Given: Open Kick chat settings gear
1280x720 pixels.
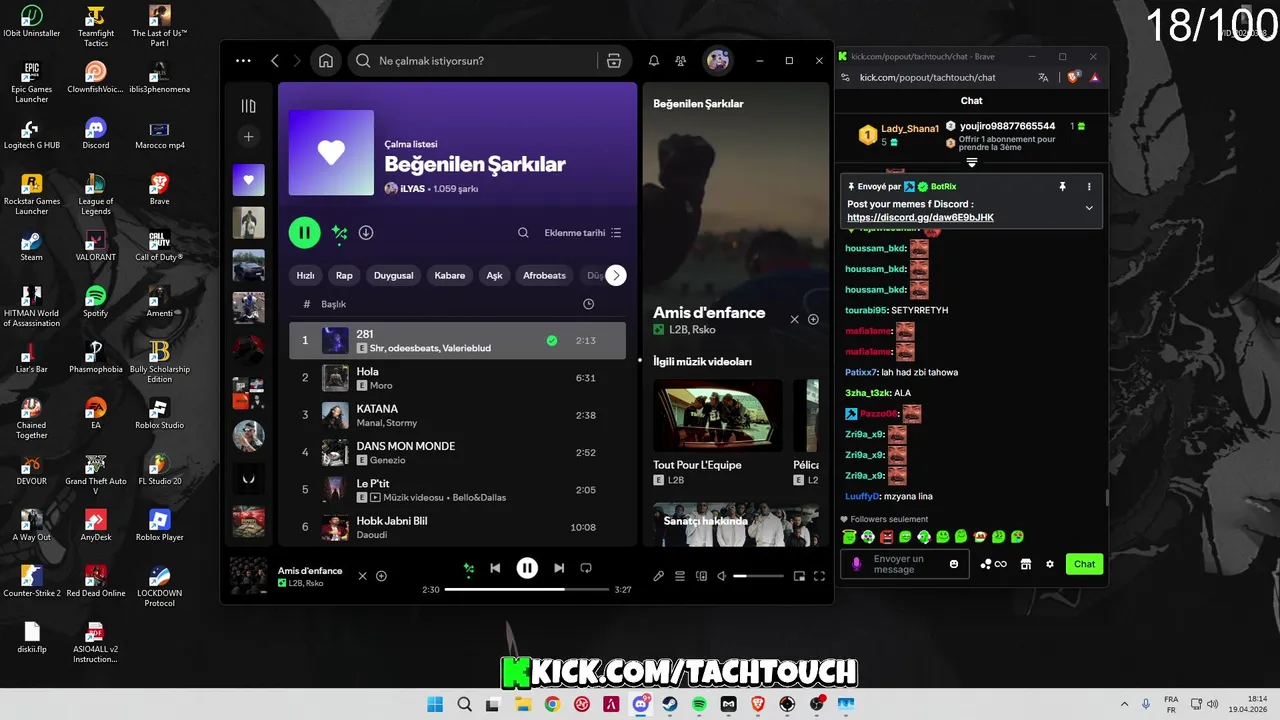Looking at the screenshot, I should [x=1050, y=564].
